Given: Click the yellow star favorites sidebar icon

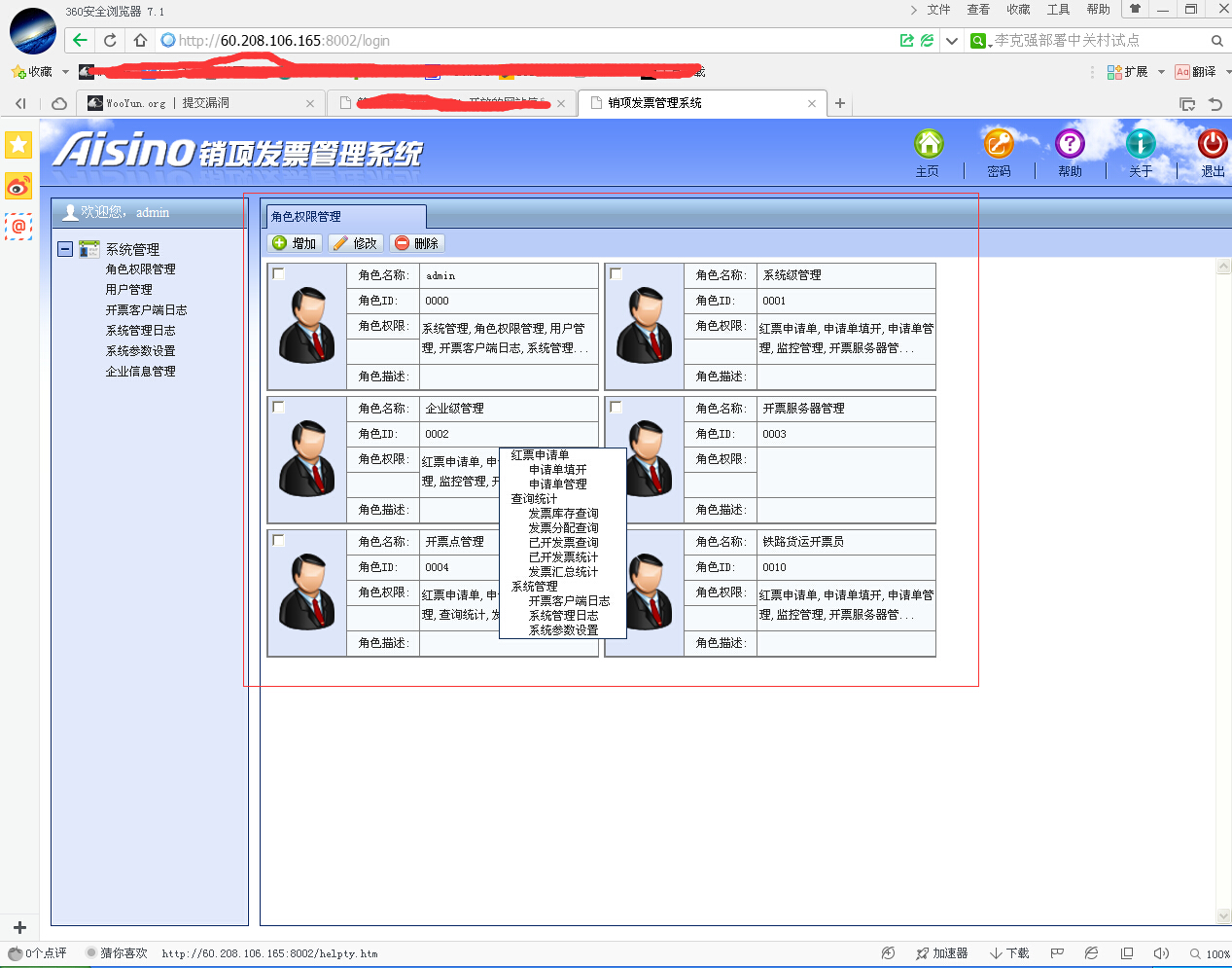Looking at the screenshot, I should (18, 145).
